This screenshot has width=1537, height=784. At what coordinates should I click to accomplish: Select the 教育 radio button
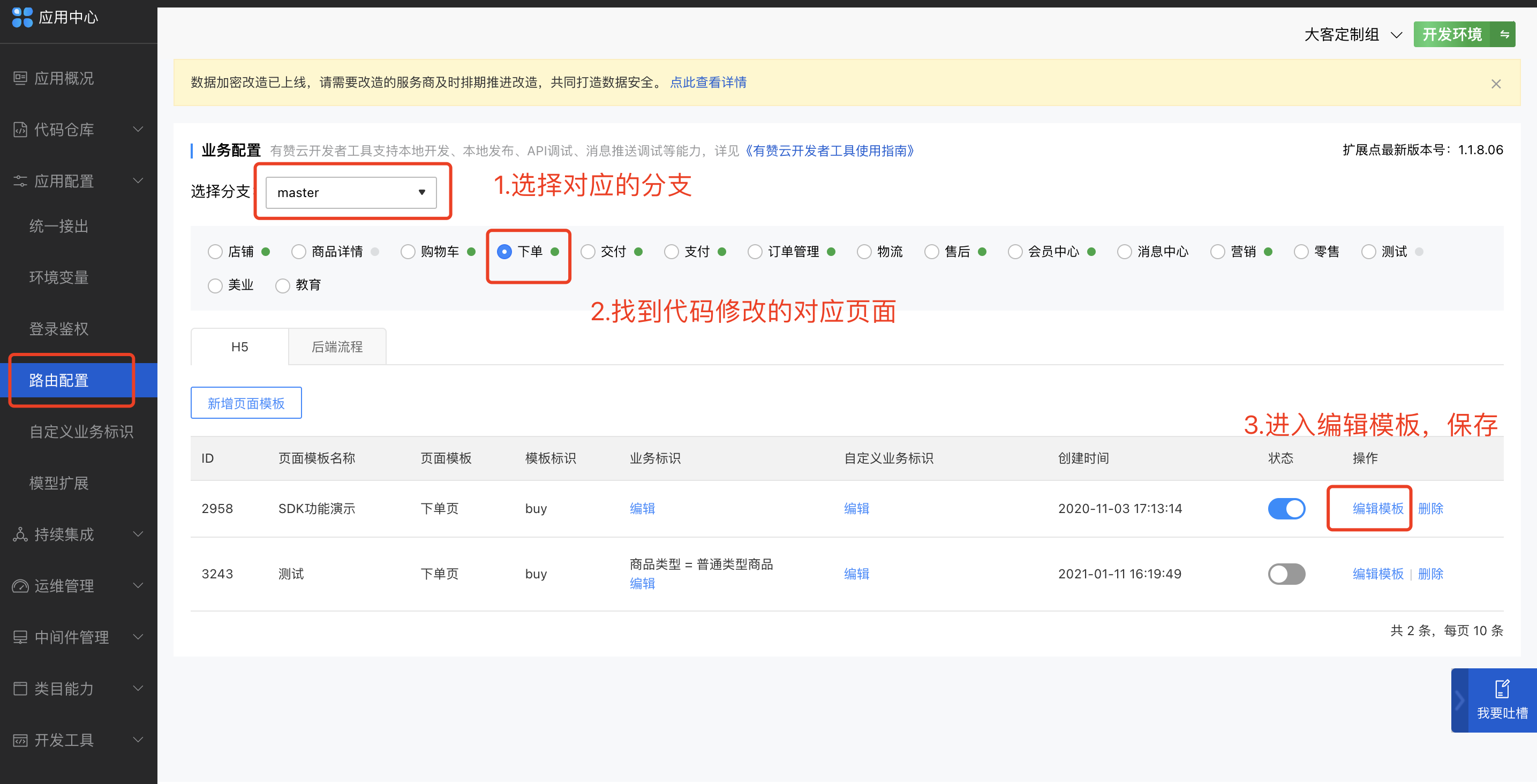[282, 285]
